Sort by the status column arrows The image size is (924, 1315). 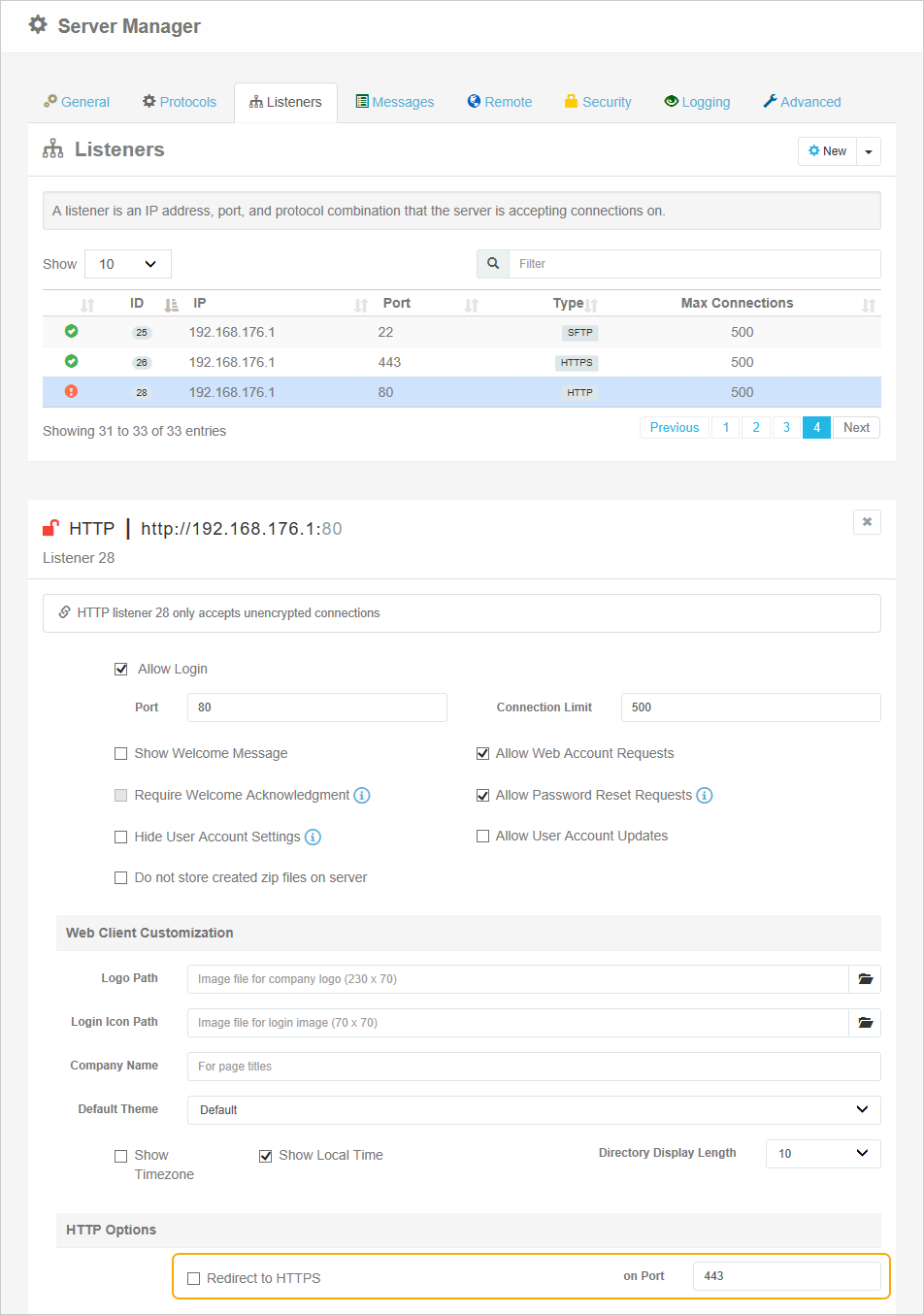coord(87,305)
